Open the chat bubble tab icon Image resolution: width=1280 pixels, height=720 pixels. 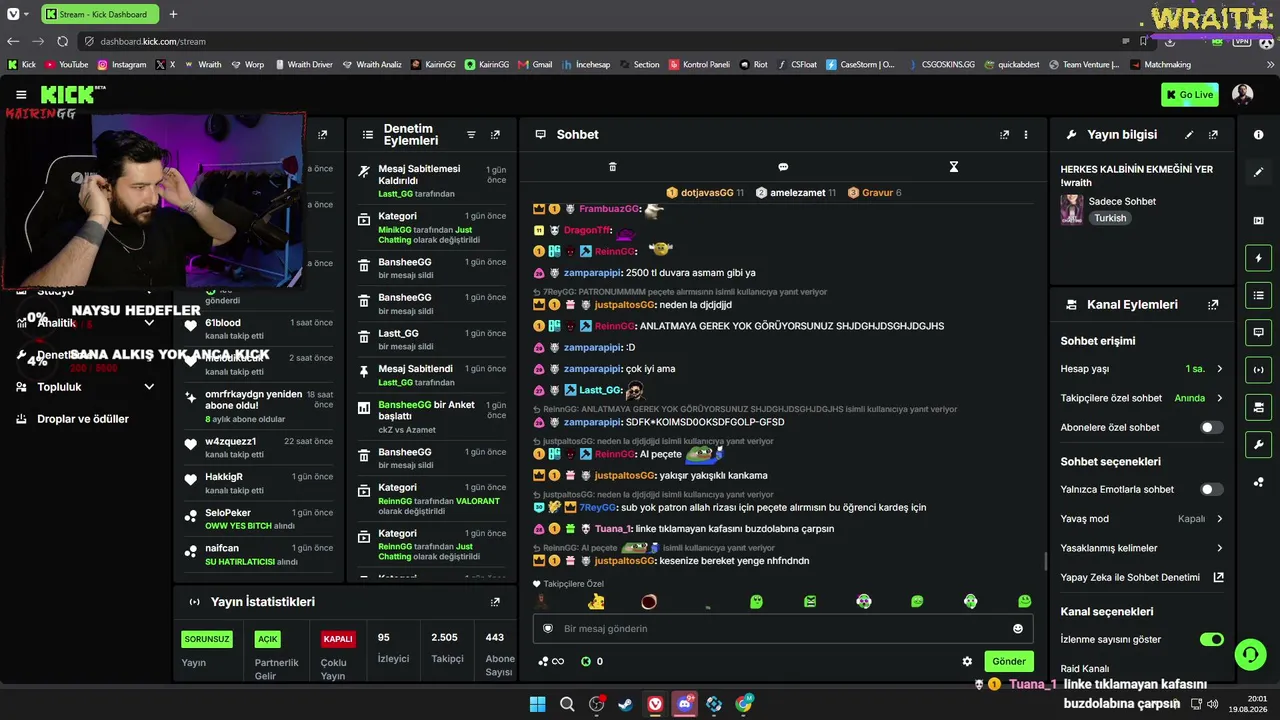(783, 167)
